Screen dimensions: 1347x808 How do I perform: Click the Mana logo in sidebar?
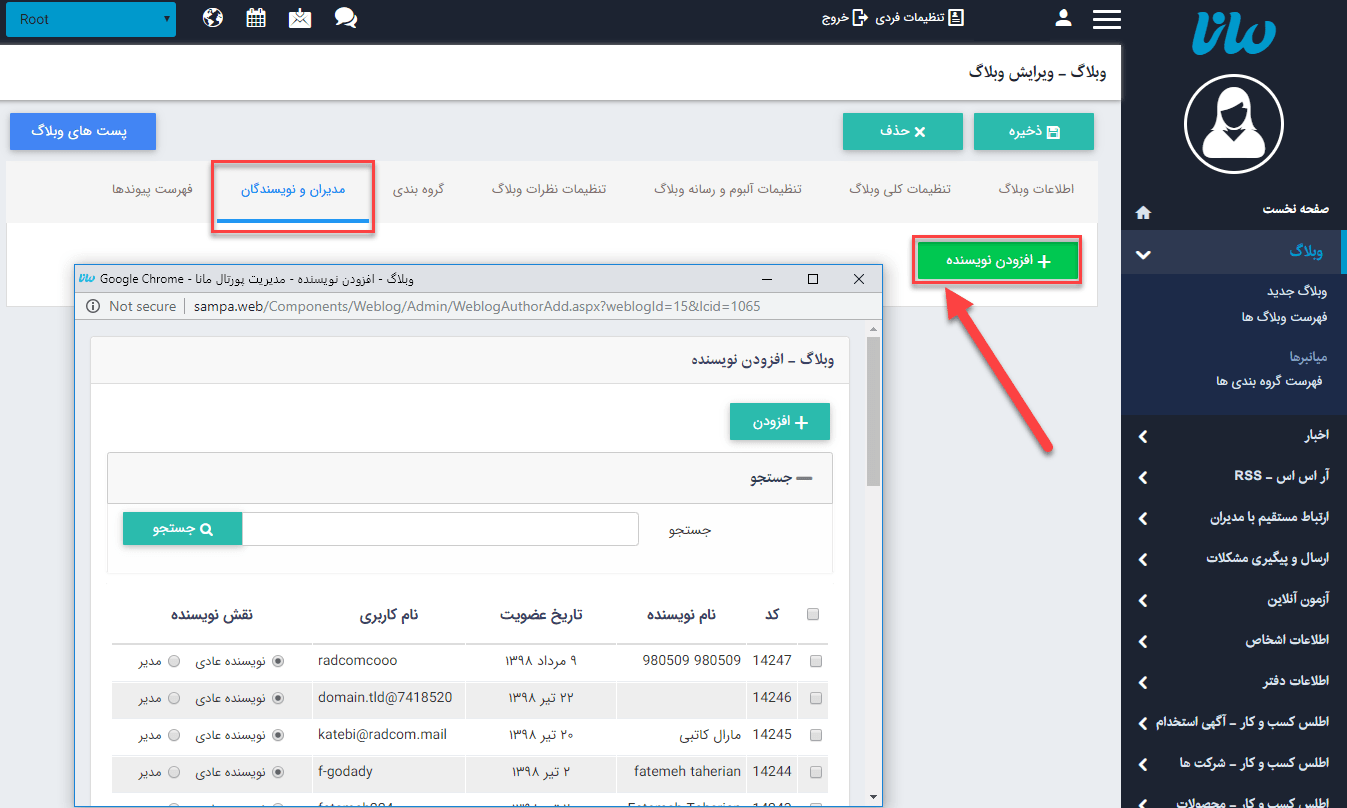(x=1233, y=35)
